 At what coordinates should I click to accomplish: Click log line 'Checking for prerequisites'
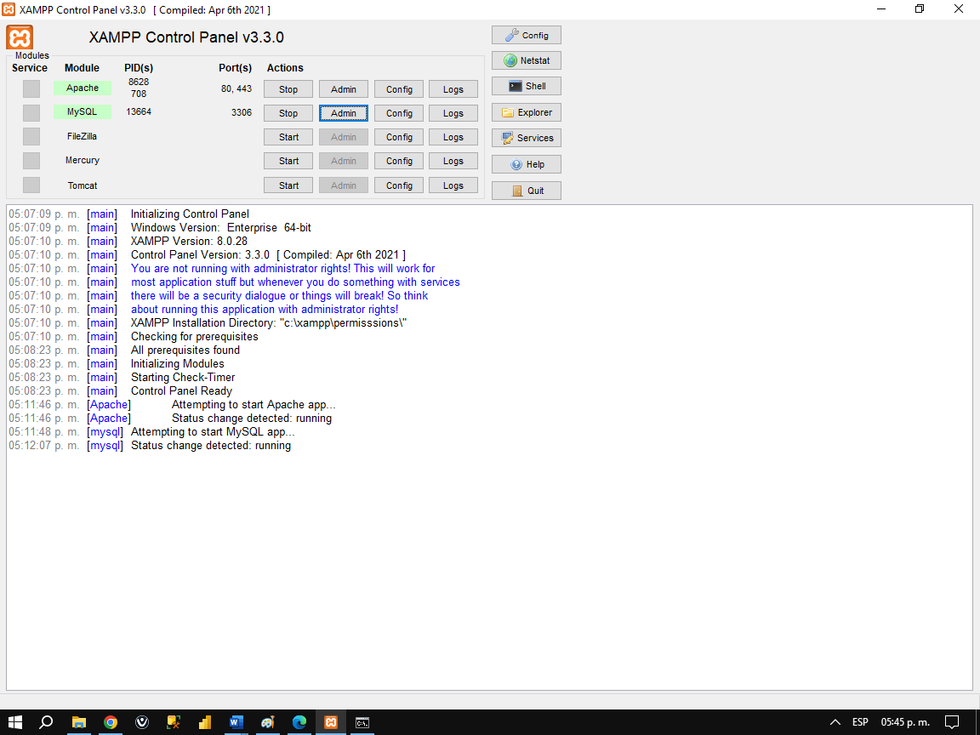coord(194,336)
